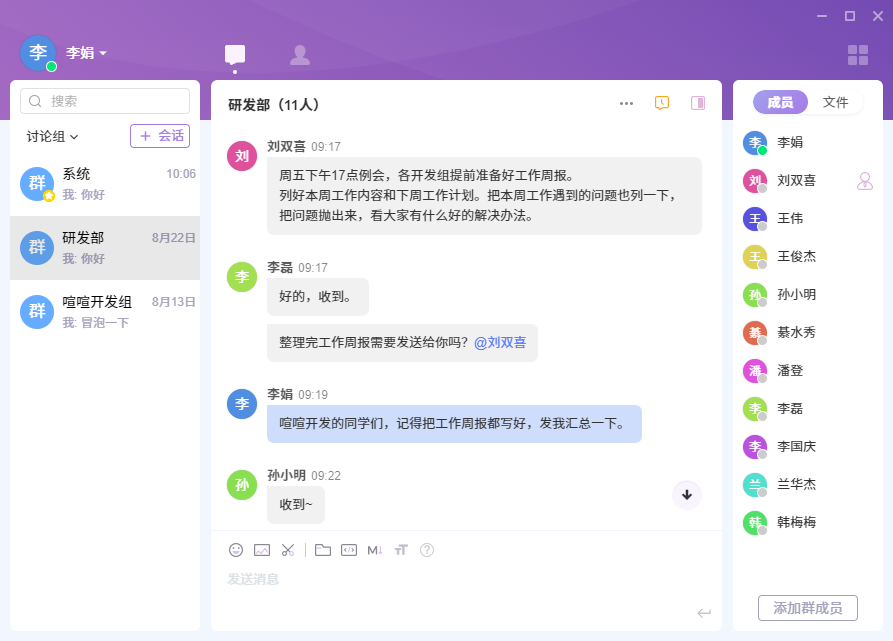The width and height of the screenshot is (893, 641).
Task: Click the admin icon beside 刘双喜
Action: 865,181
